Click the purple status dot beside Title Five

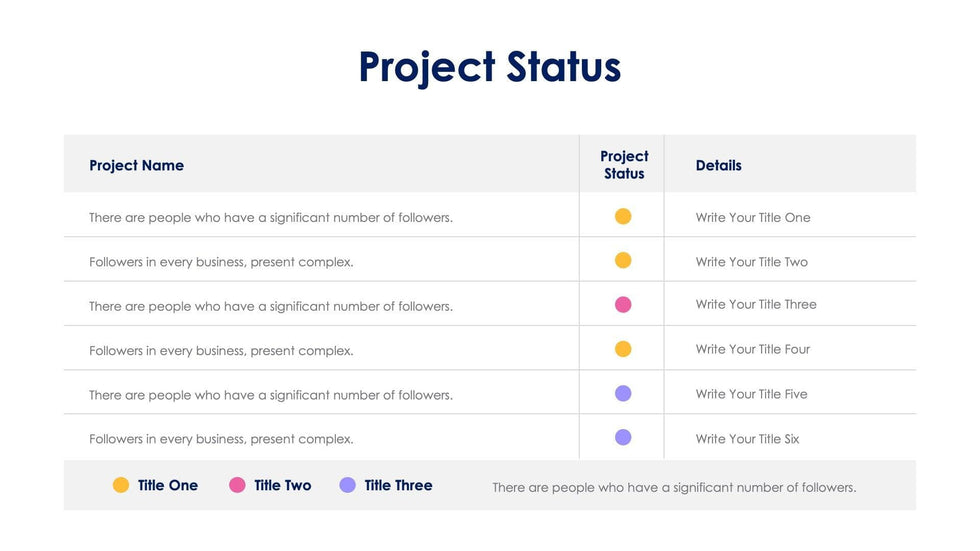point(623,393)
